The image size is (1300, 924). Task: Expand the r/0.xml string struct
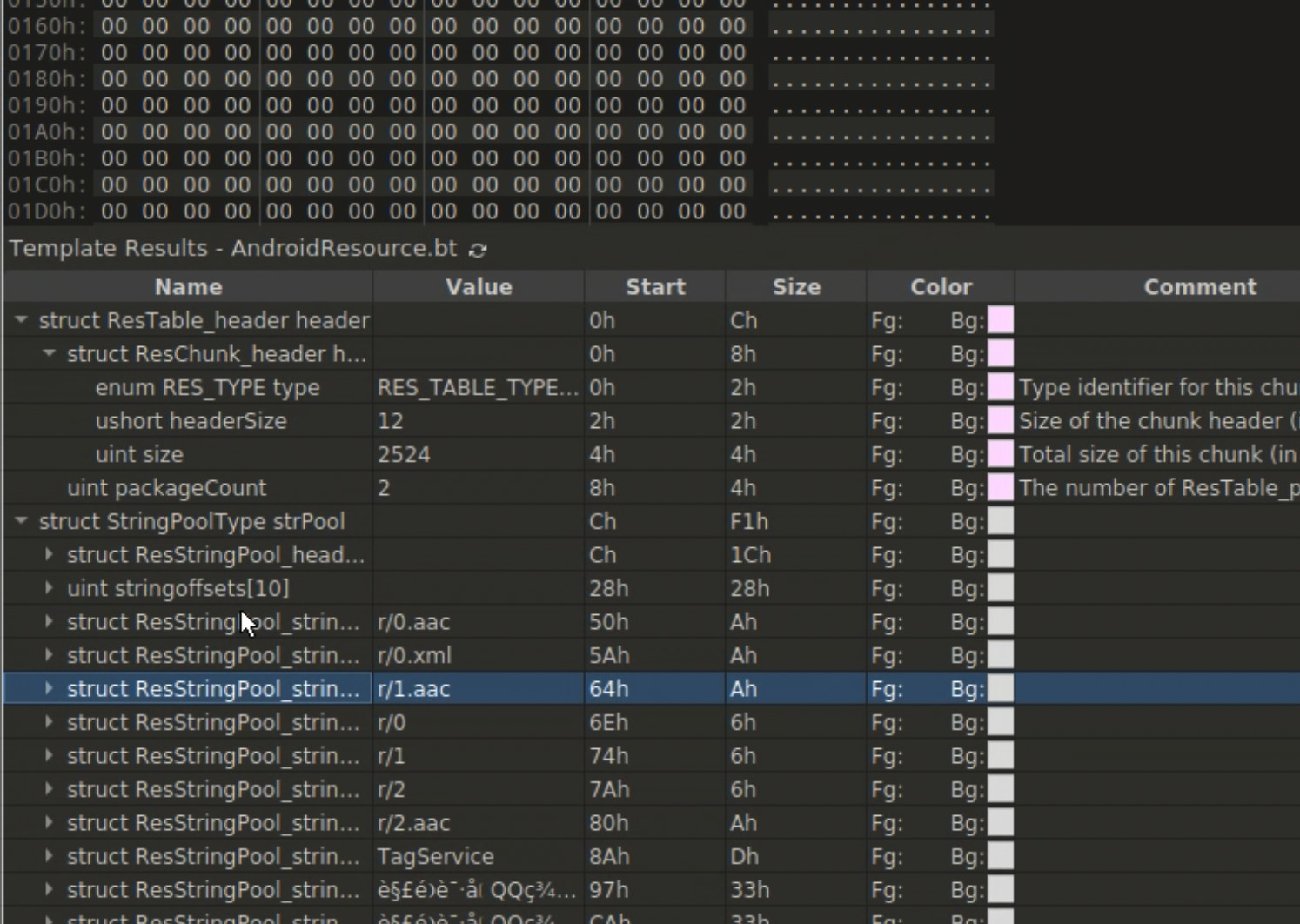50,655
